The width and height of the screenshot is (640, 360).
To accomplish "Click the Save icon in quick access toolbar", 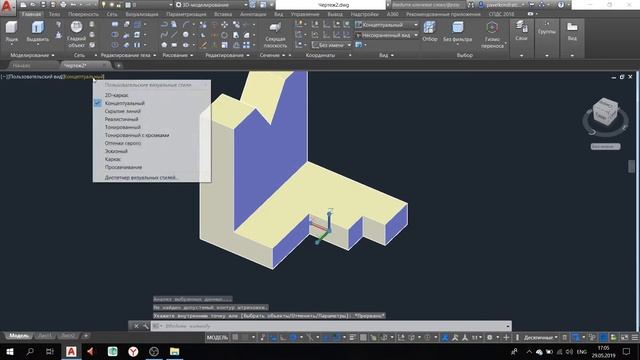I will tap(43, 5).
